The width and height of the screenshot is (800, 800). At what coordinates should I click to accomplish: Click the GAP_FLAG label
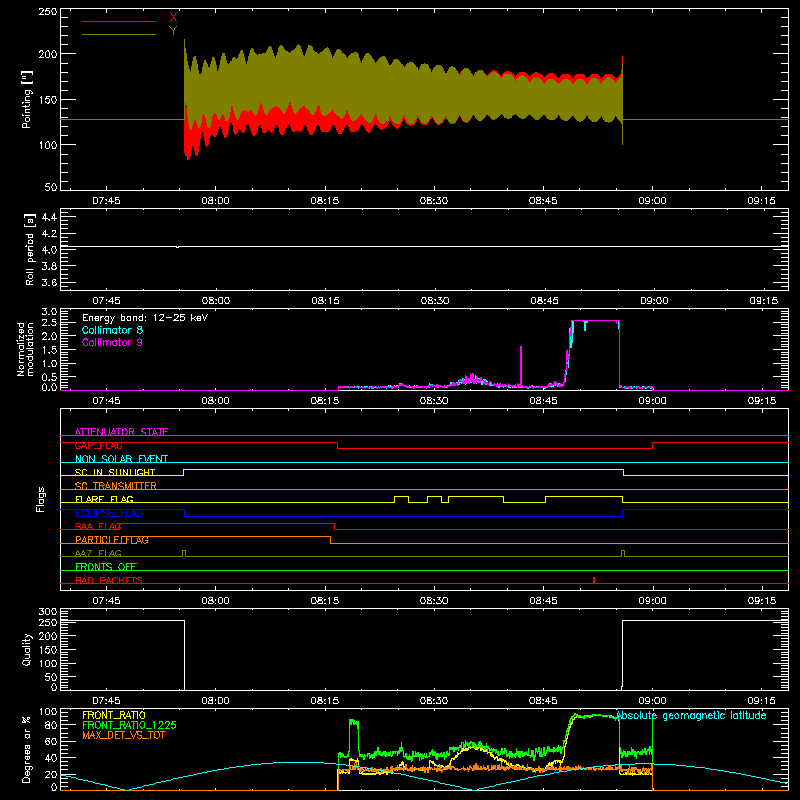click(98, 445)
